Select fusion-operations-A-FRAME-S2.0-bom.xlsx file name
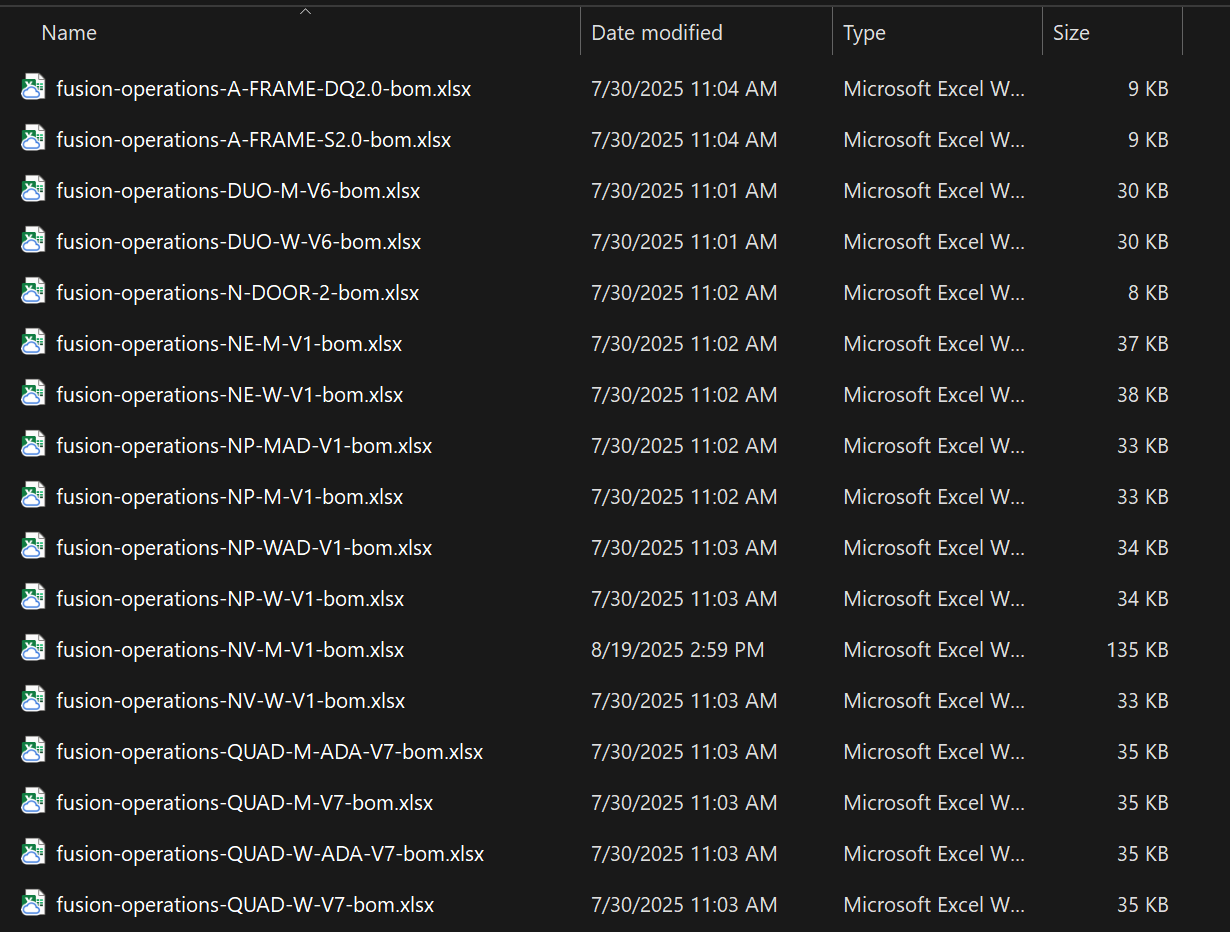This screenshot has height=932, width=1230. pos(254,139)
